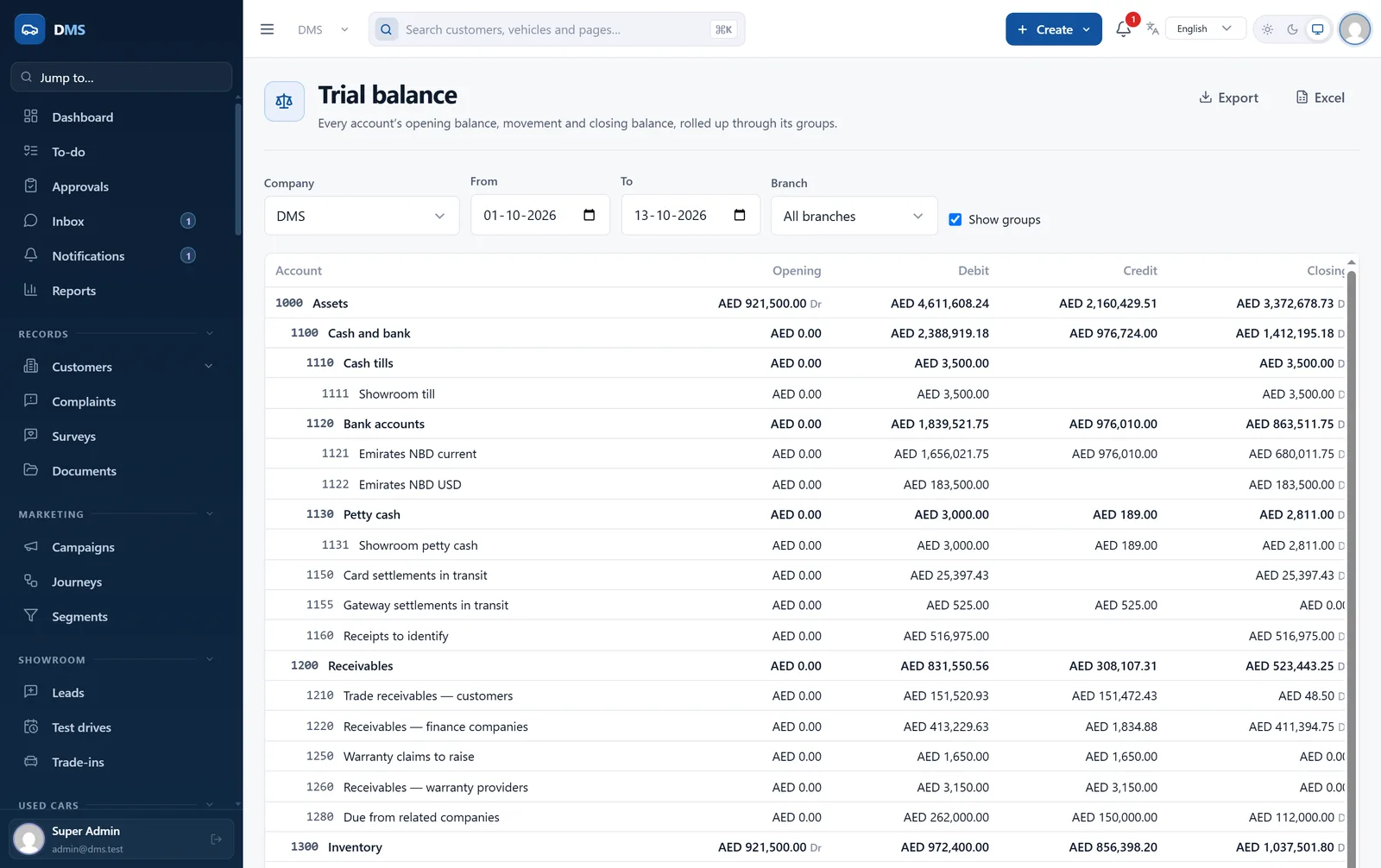Toggle the sidebar hamburger menu

pyautogui.click(x=268, y=29)
